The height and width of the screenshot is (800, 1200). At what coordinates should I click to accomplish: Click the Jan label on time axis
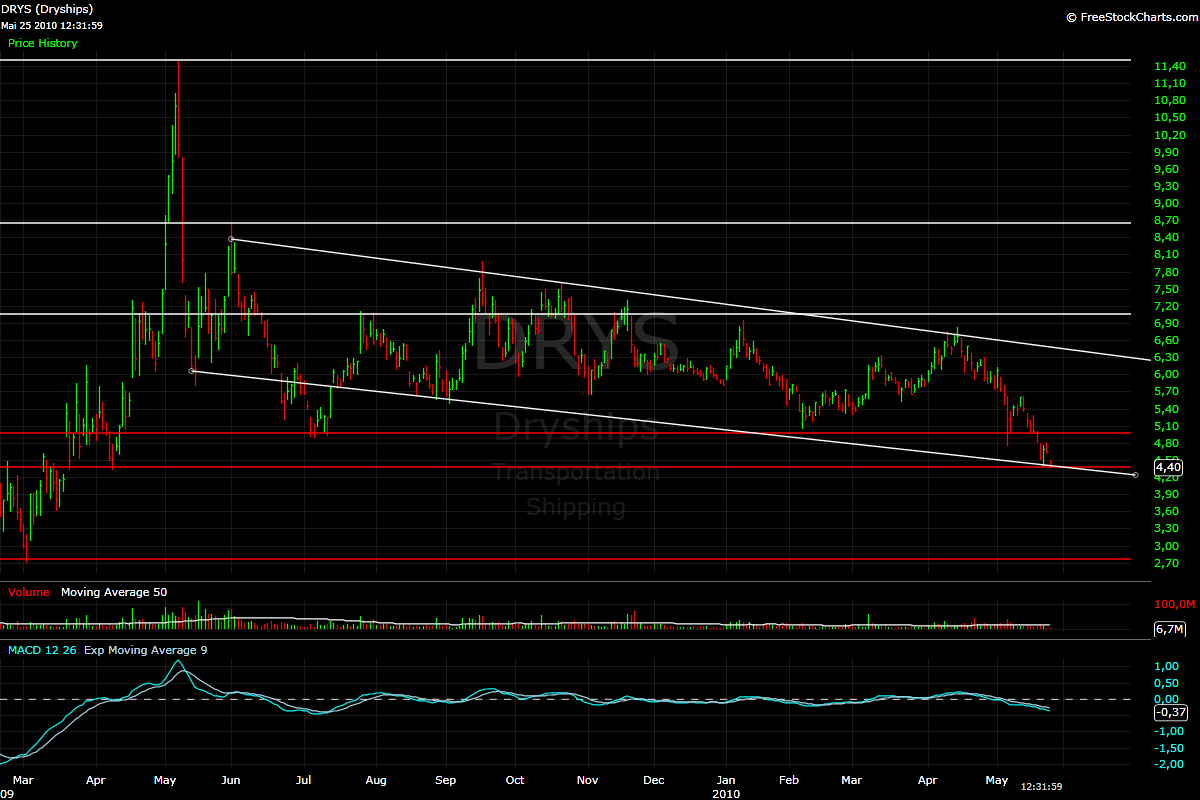(x=726, y=780)
